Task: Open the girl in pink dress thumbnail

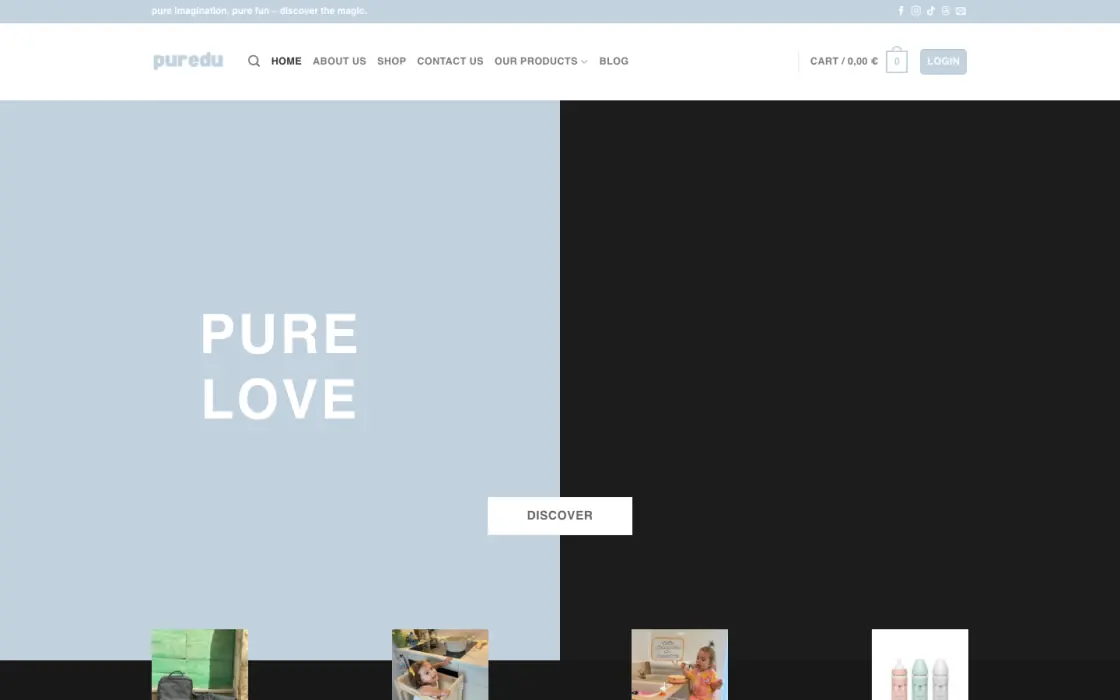Action: tap(679, 664)
